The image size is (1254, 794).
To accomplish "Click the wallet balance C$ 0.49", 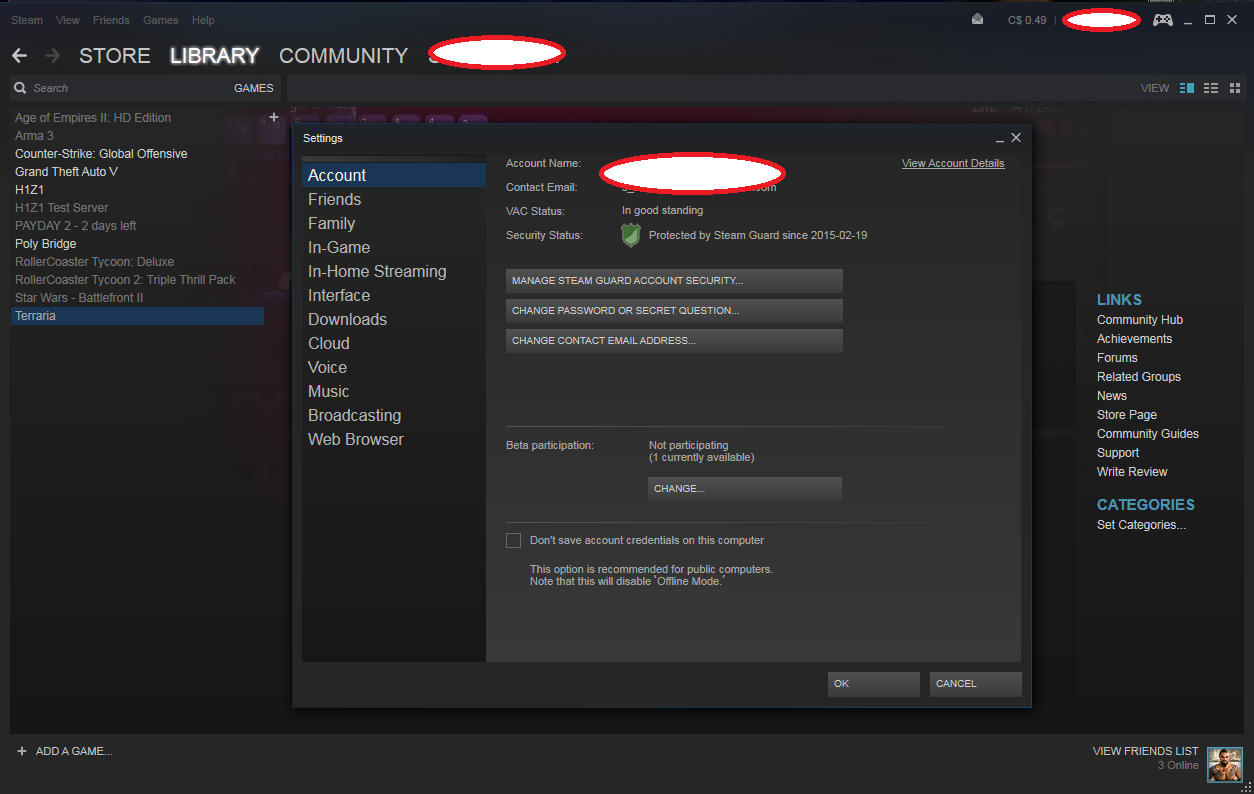I will click(x=1027, y=20).
